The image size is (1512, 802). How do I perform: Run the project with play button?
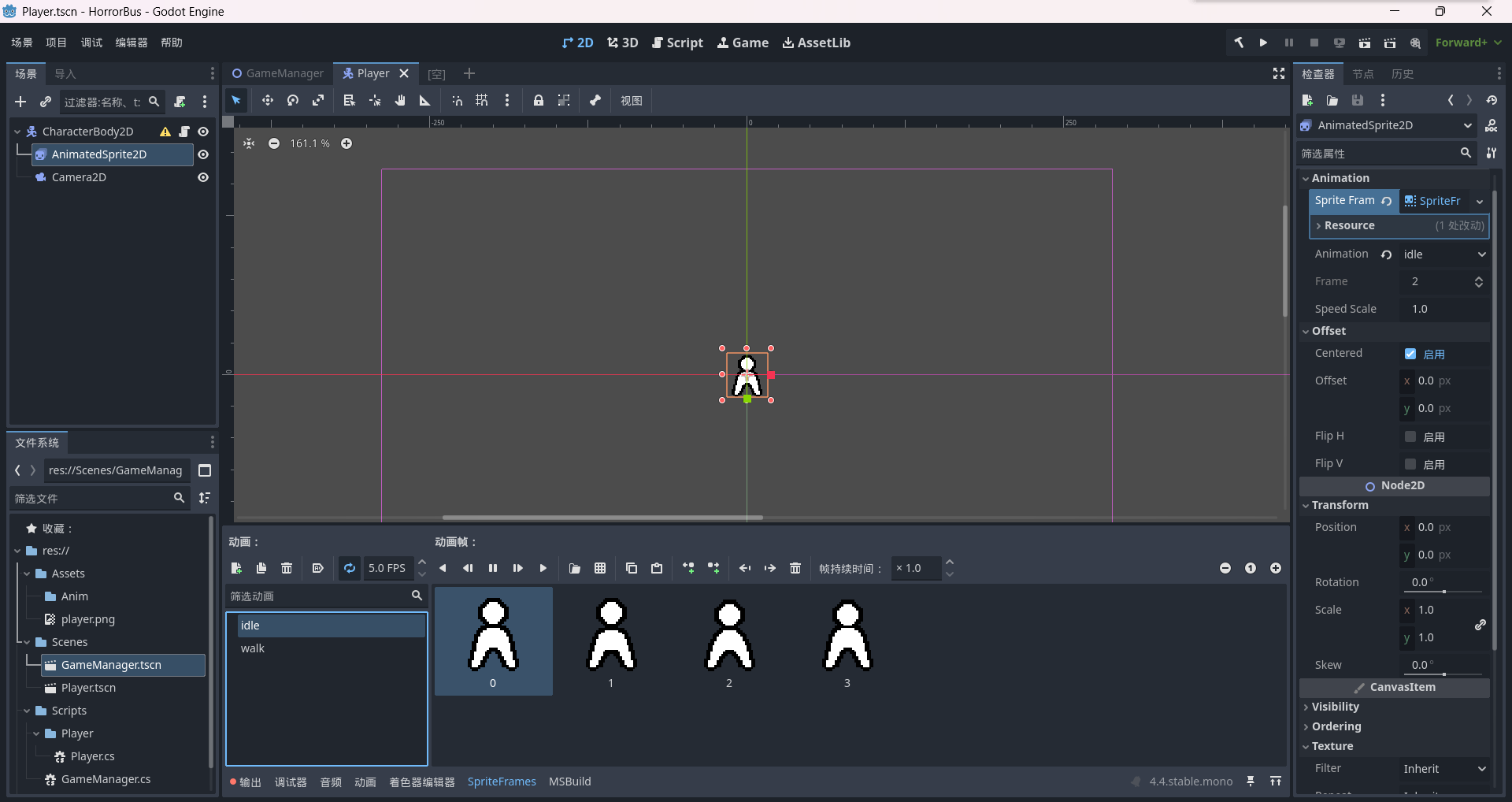1263,43
